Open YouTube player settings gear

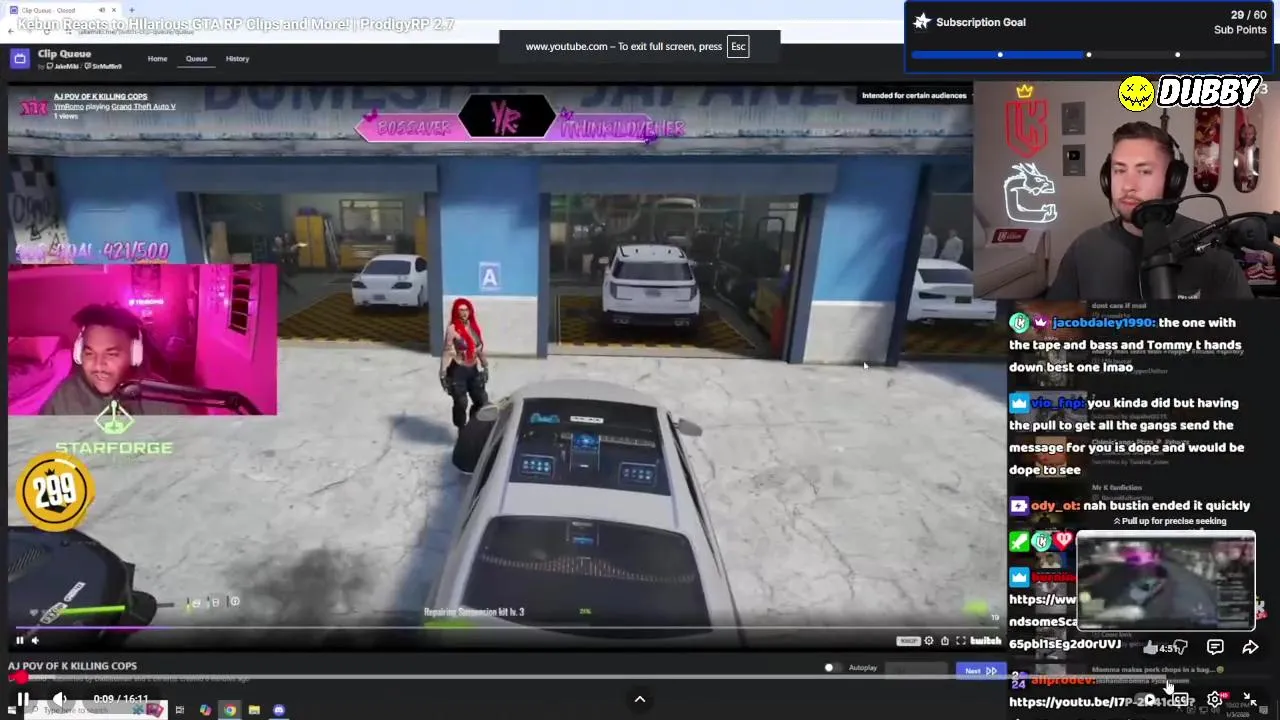tap(1214, 699)
